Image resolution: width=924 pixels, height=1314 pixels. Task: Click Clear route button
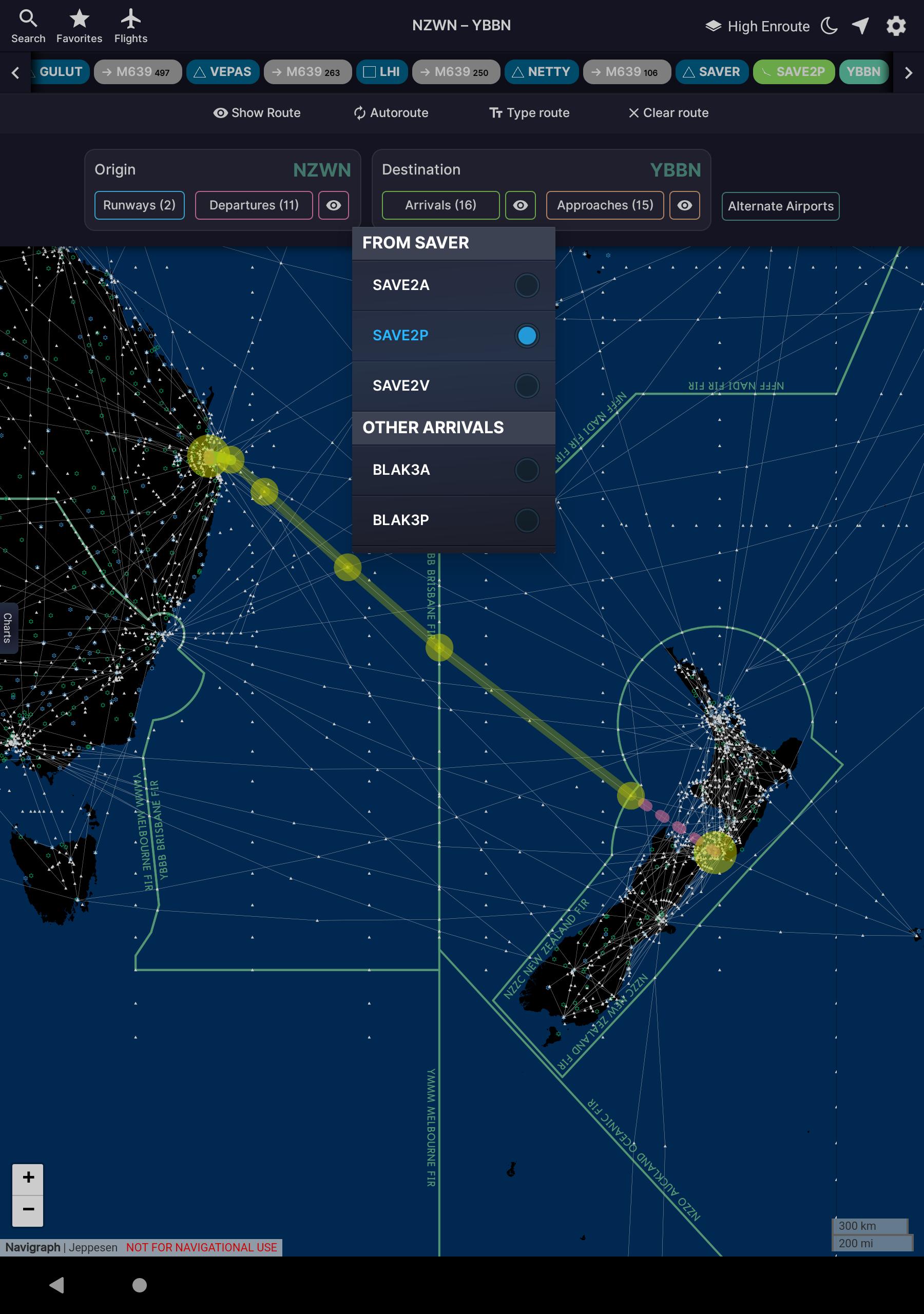coord(669,113)
